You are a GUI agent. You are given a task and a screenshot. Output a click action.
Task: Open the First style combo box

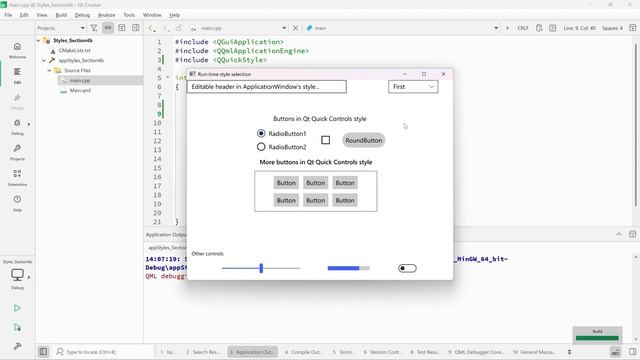click(x=413, y=87)
